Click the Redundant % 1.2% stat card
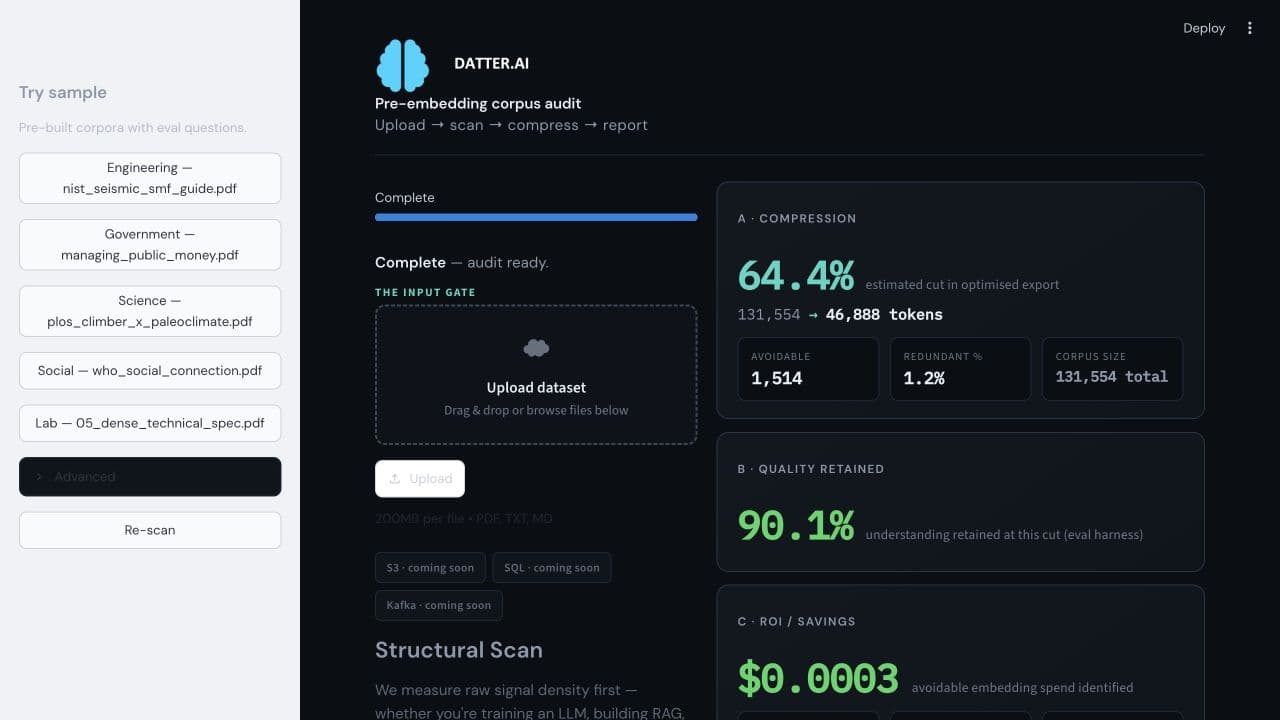This screenshot has width=1280, height=720. pyautogui.click(x=960, y=369)
